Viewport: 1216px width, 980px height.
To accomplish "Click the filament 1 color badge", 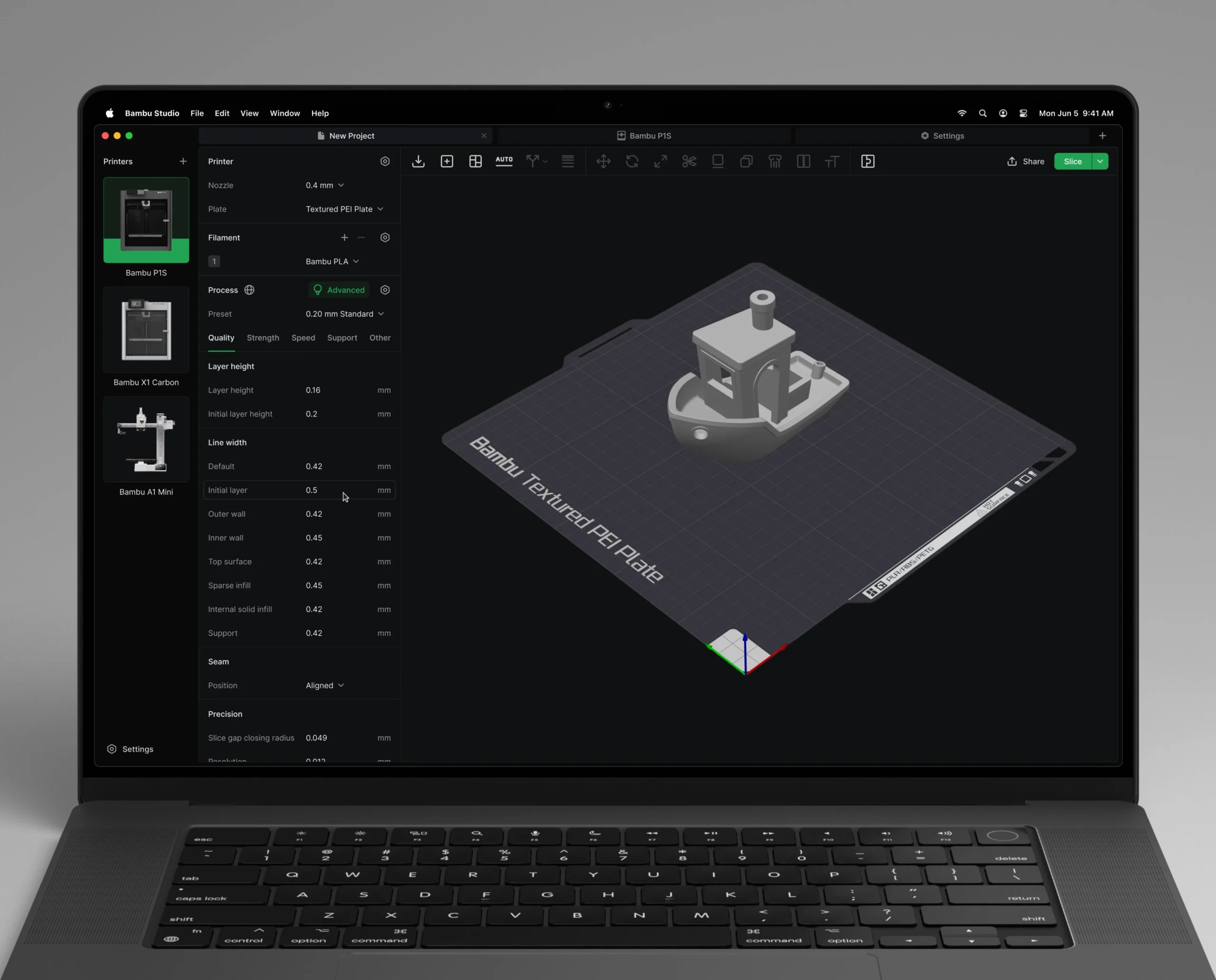I will click(214, 261).
